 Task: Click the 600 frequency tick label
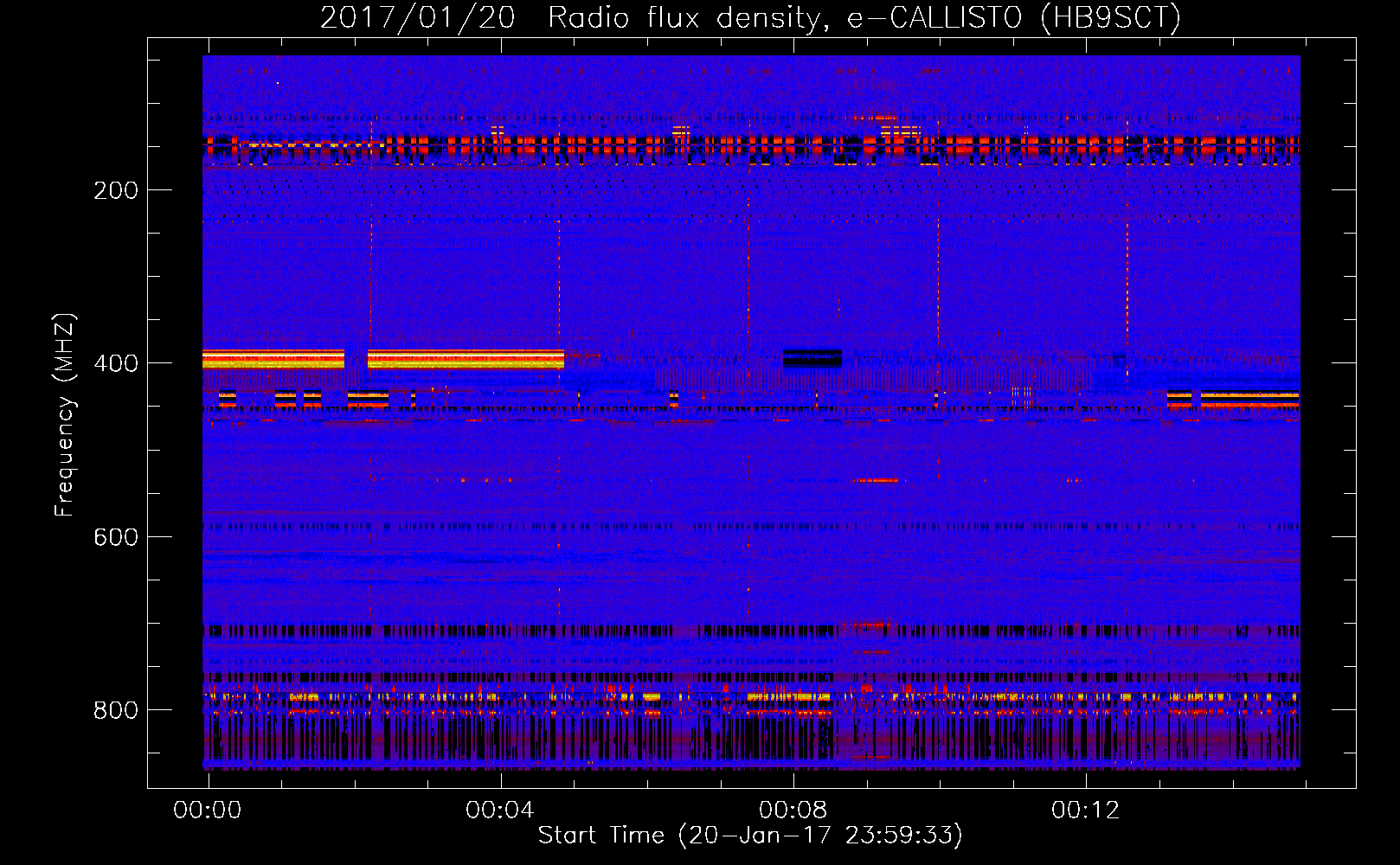click(116, 537)
